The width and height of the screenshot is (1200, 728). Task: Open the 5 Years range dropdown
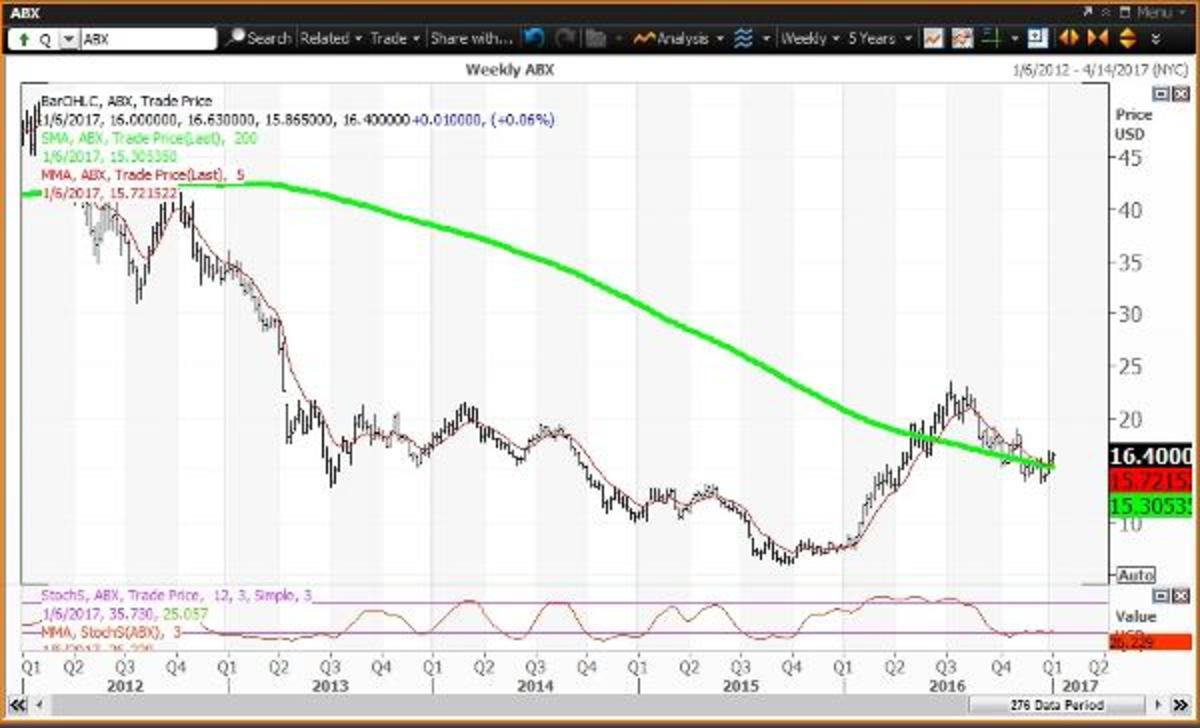click(880, 39)
